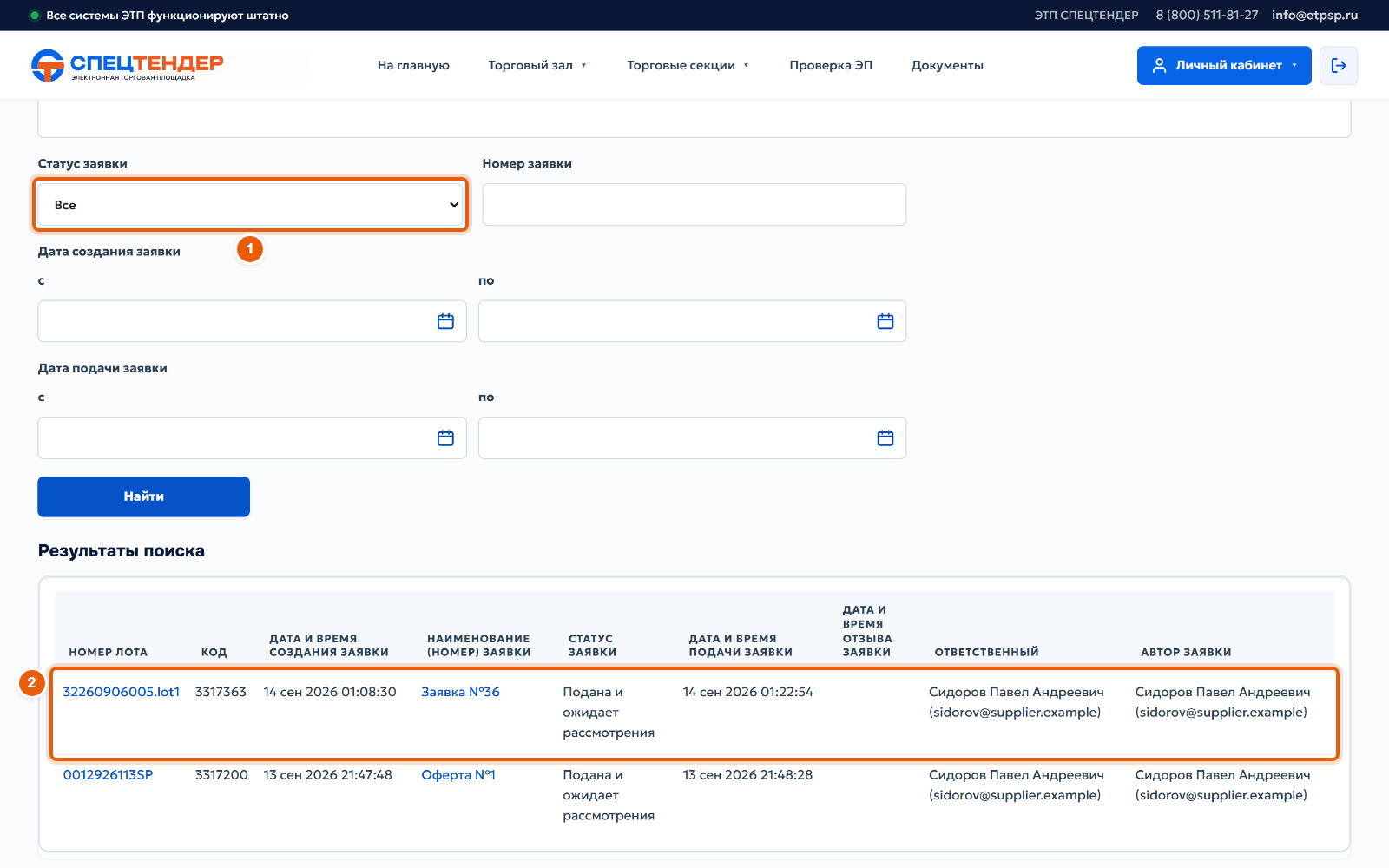Image resolution: width=1389 pixels, height=868 pixels.
Task: Open calendar for submission date 'по' field
Action: 885,438
